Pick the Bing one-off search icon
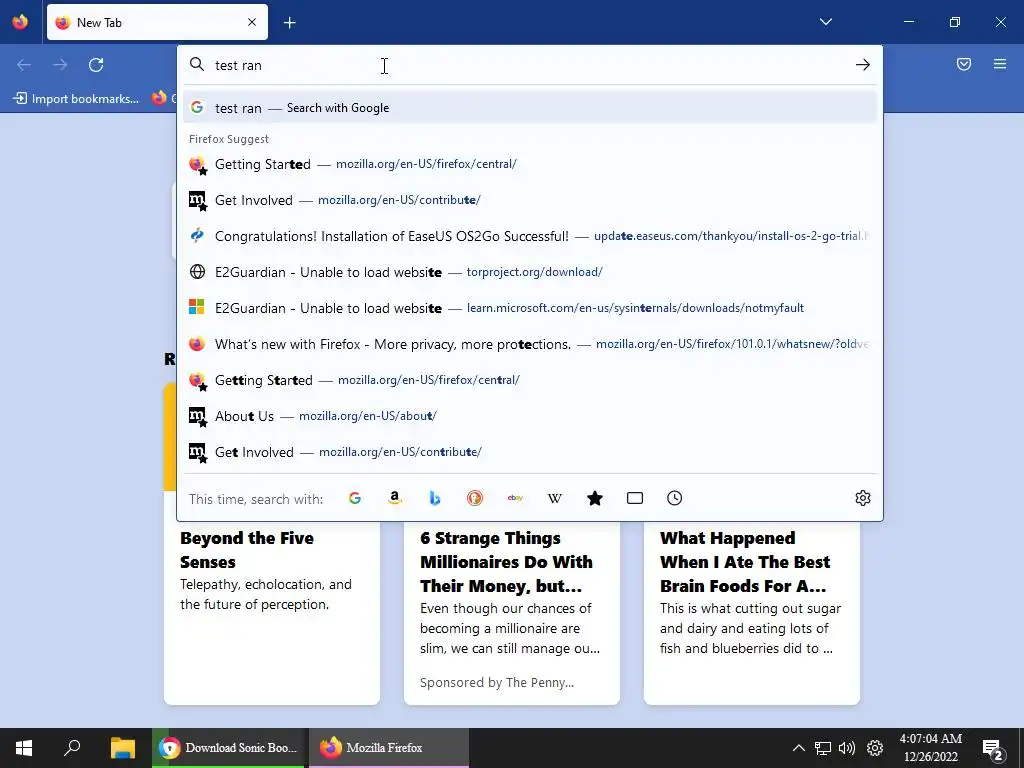The image size is (1024, 768). [435, 498]
